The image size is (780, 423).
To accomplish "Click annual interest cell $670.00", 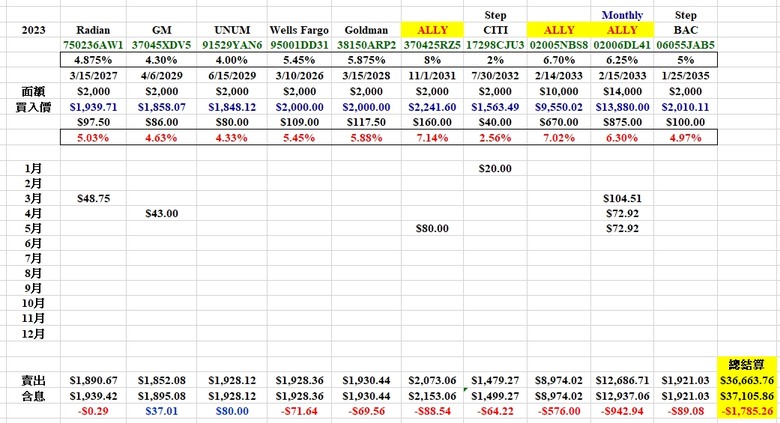I will (x=559, y=122).
